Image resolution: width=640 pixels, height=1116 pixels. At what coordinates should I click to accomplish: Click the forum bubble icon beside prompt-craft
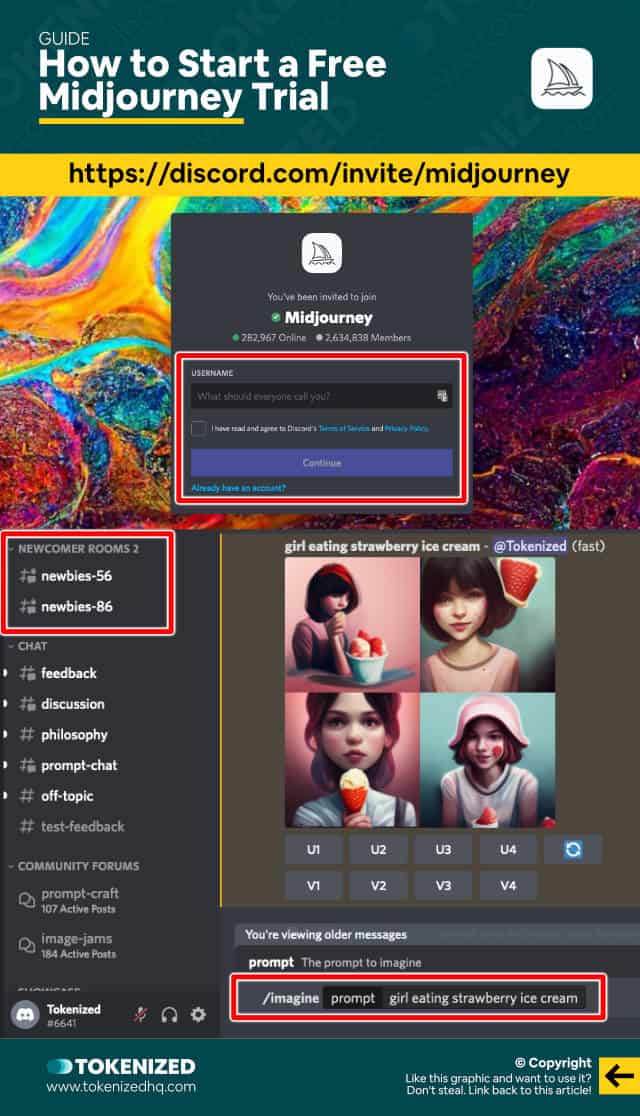pyautogui.click(x=26, y=900)
